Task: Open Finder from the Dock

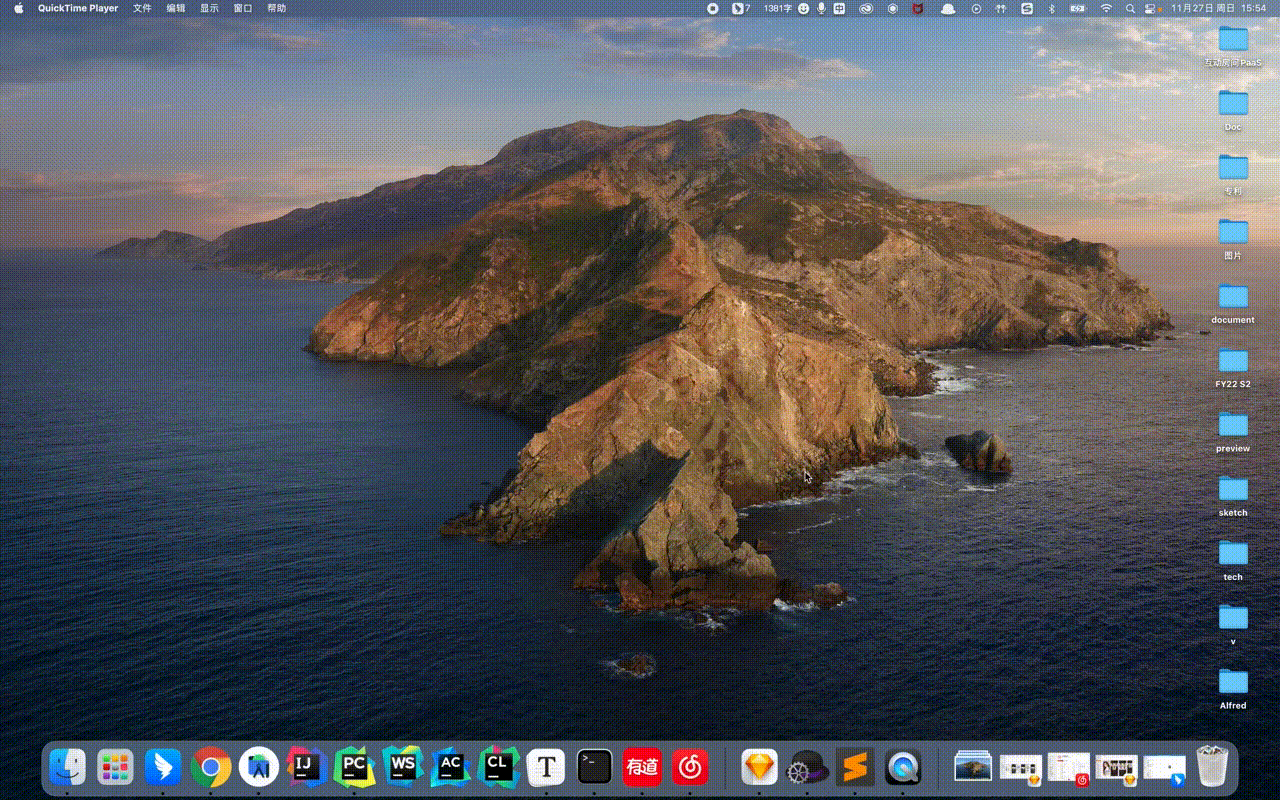Action: 67,767
